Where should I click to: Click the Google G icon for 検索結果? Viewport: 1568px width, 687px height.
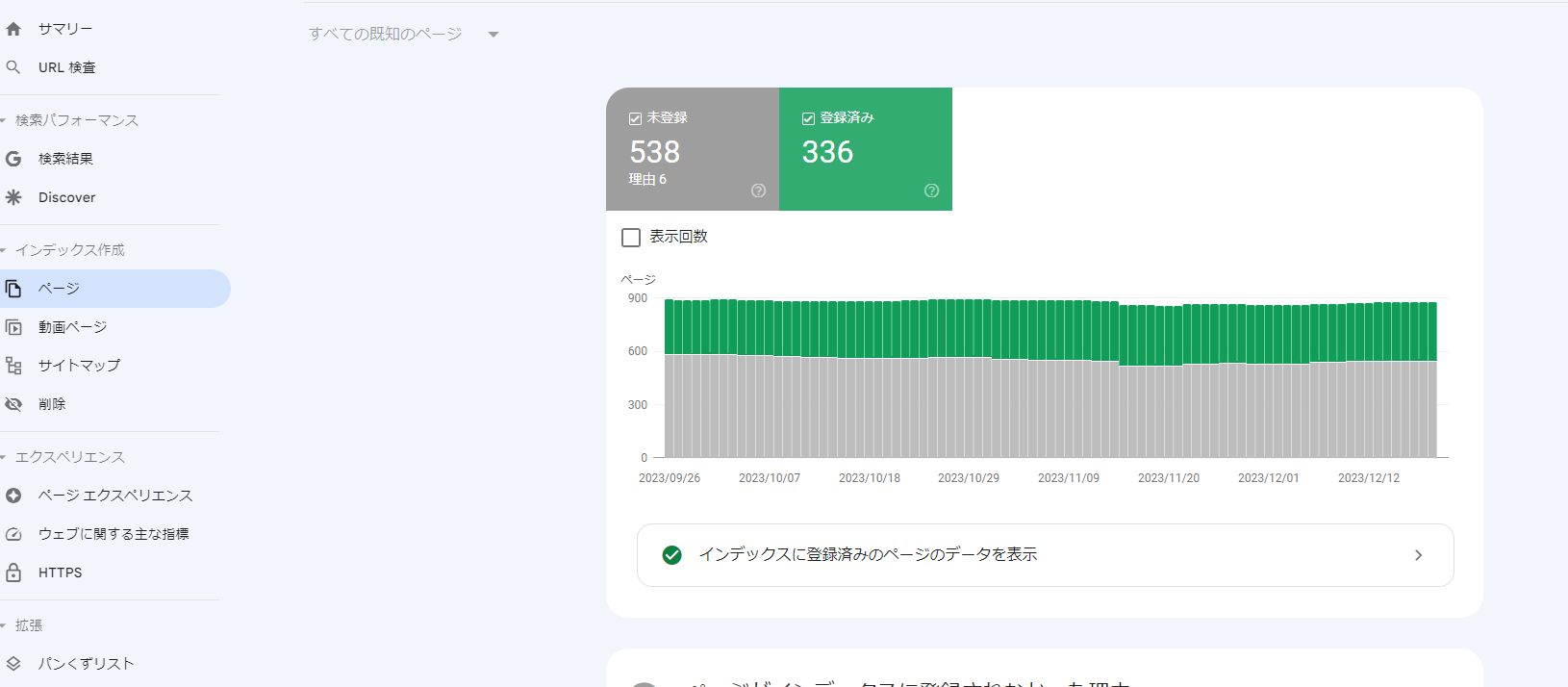click(13, 159)
